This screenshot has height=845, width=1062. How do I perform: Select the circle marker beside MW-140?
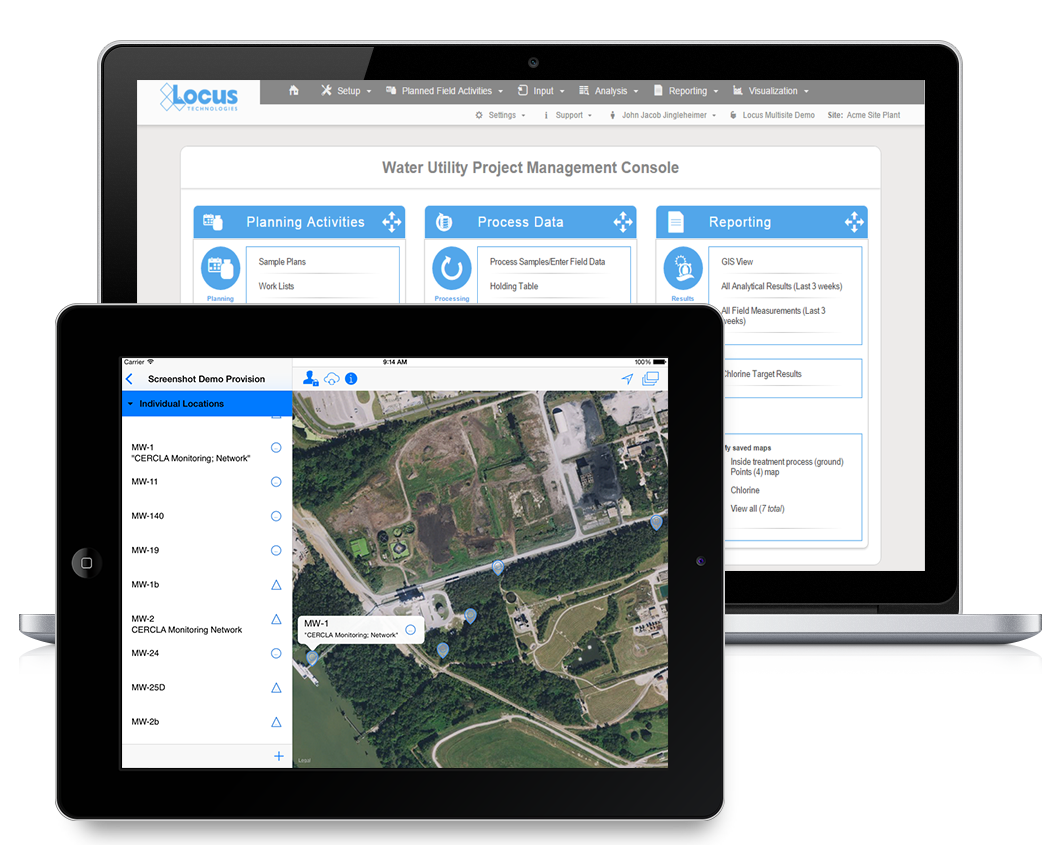pyautogui.click(x=276, y=516)
